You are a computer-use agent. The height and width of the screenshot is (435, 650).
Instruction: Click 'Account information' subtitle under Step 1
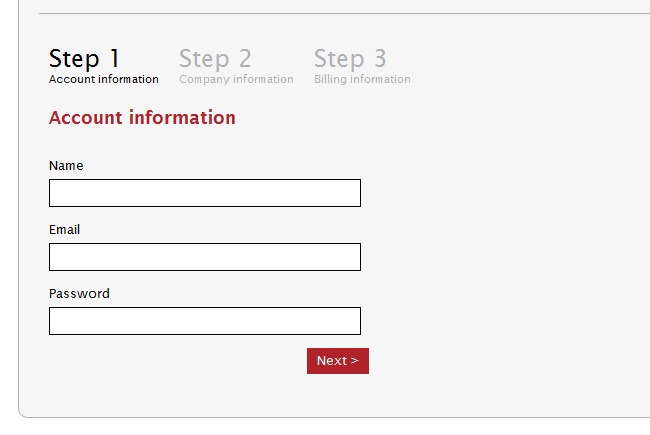pyautogui.click(x=103, y=80)
